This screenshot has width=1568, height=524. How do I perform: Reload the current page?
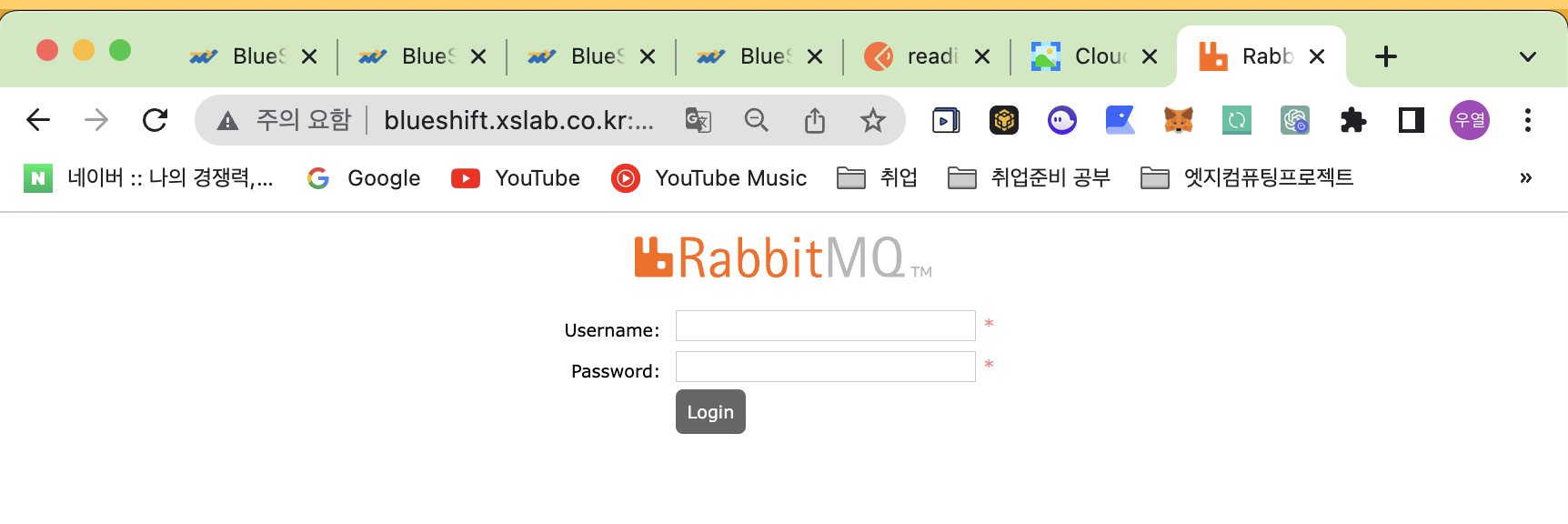click(155, 120)
